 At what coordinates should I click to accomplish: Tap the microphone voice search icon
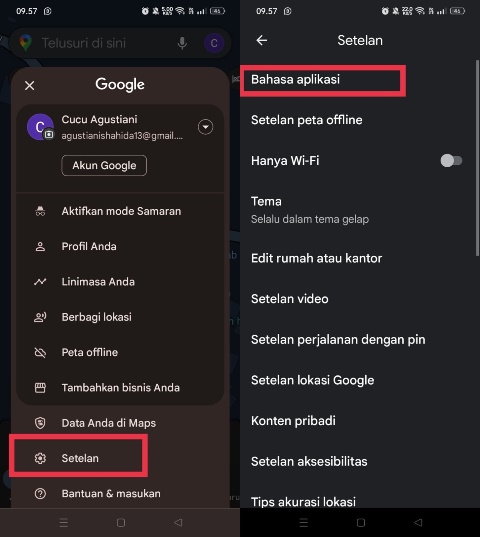(x=182, y=43)
